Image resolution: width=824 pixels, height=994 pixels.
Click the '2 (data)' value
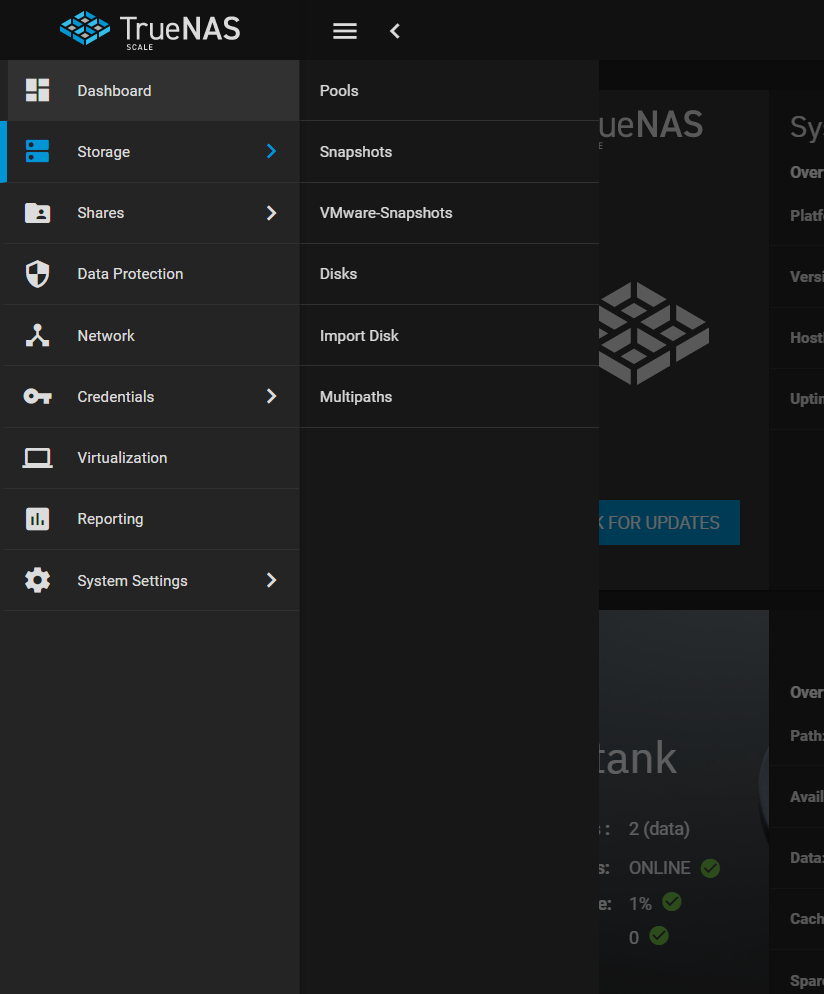pyautogui.click(x=659, y=829)
